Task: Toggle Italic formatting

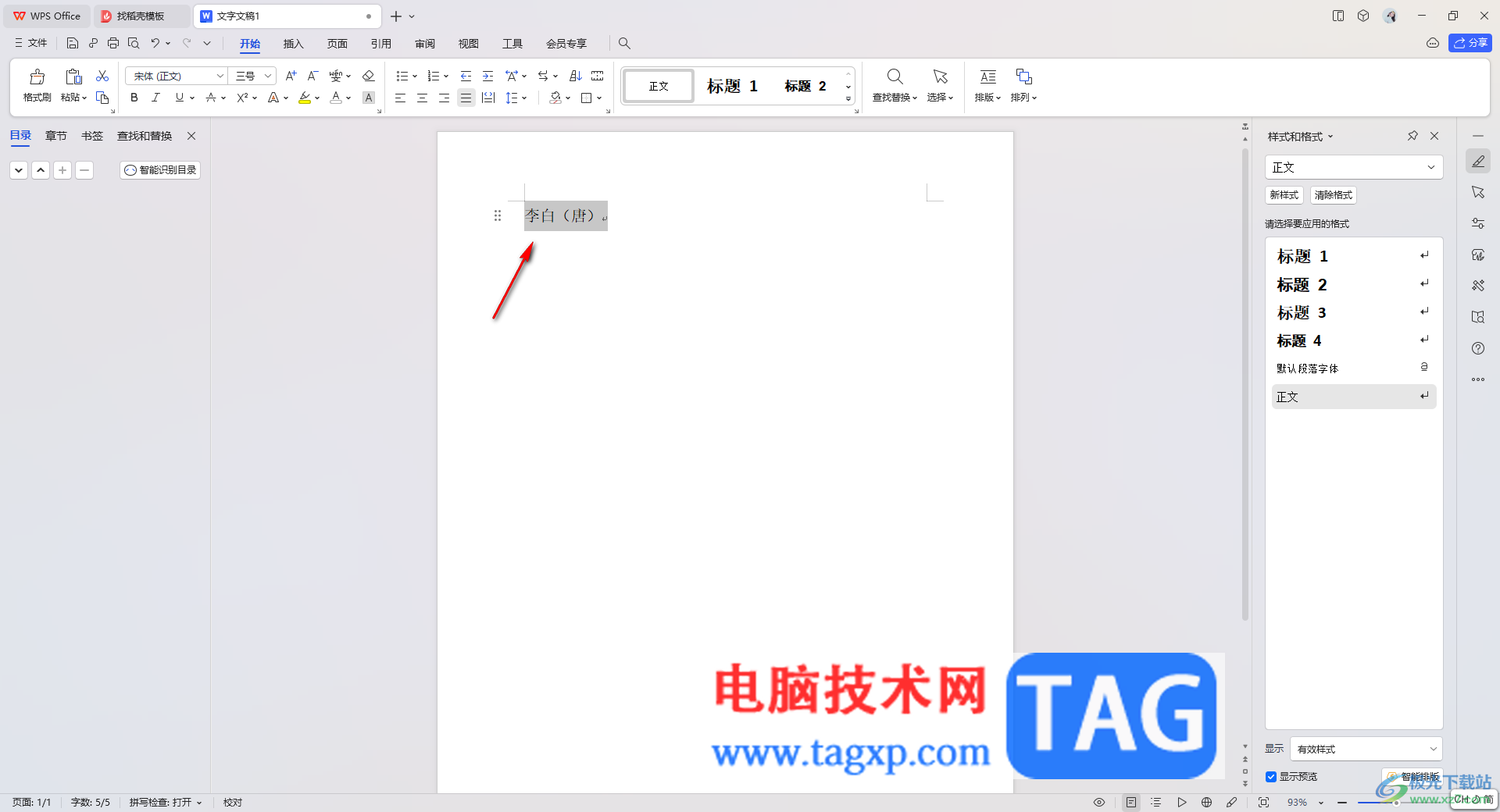Action: click(155, 98)
